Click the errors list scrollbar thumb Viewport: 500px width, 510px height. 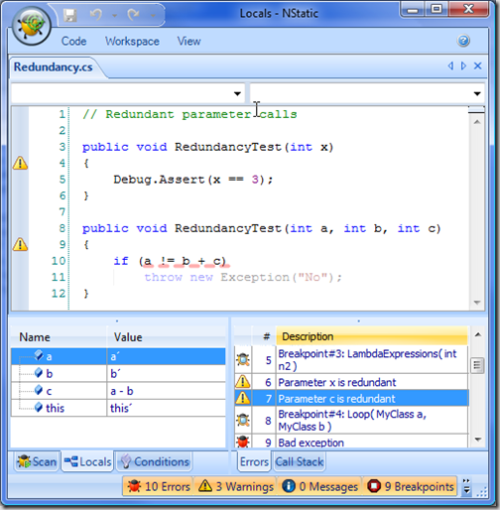(x=477, y=365)
